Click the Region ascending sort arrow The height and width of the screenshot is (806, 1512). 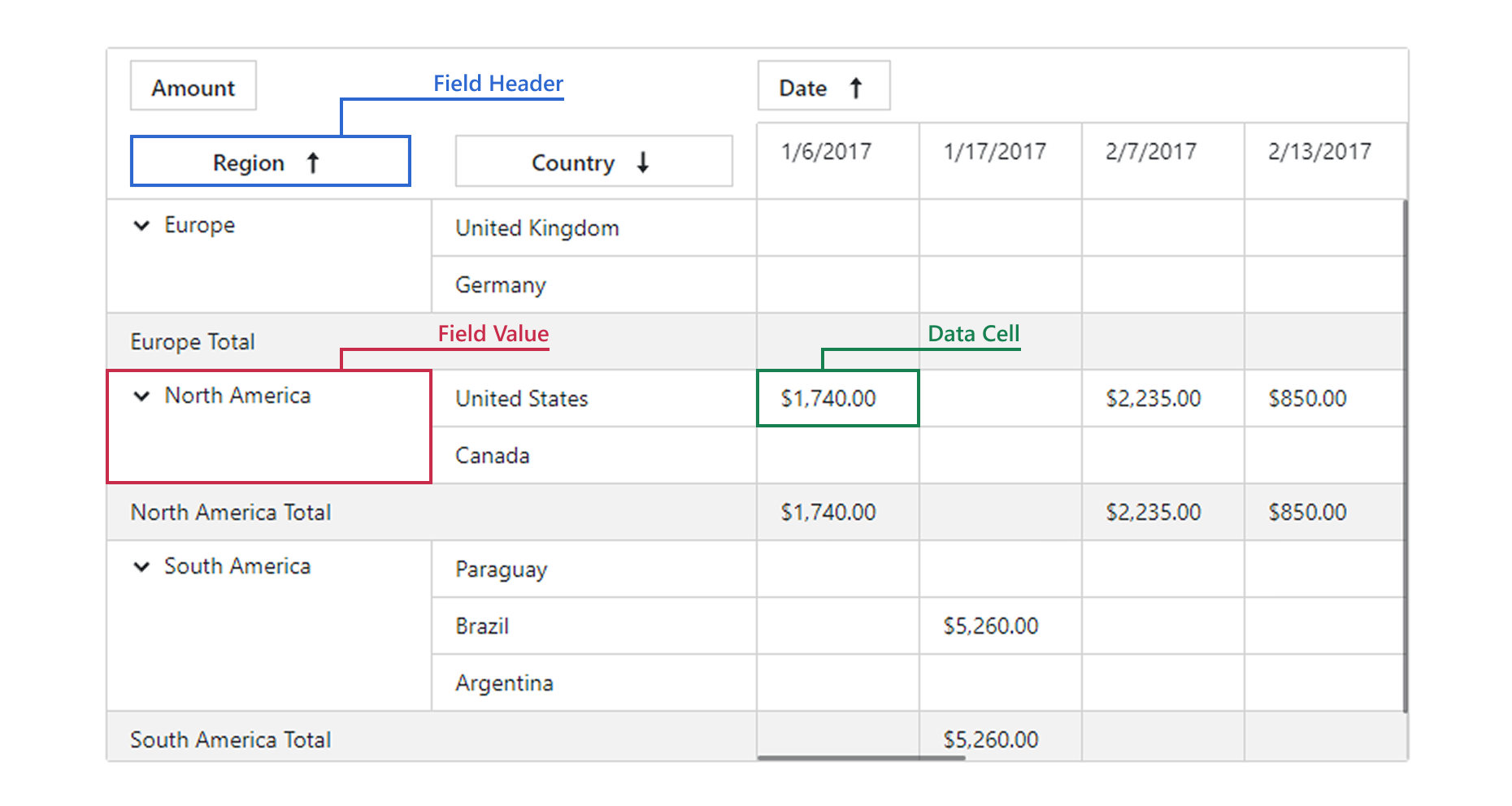pos(313,163)
